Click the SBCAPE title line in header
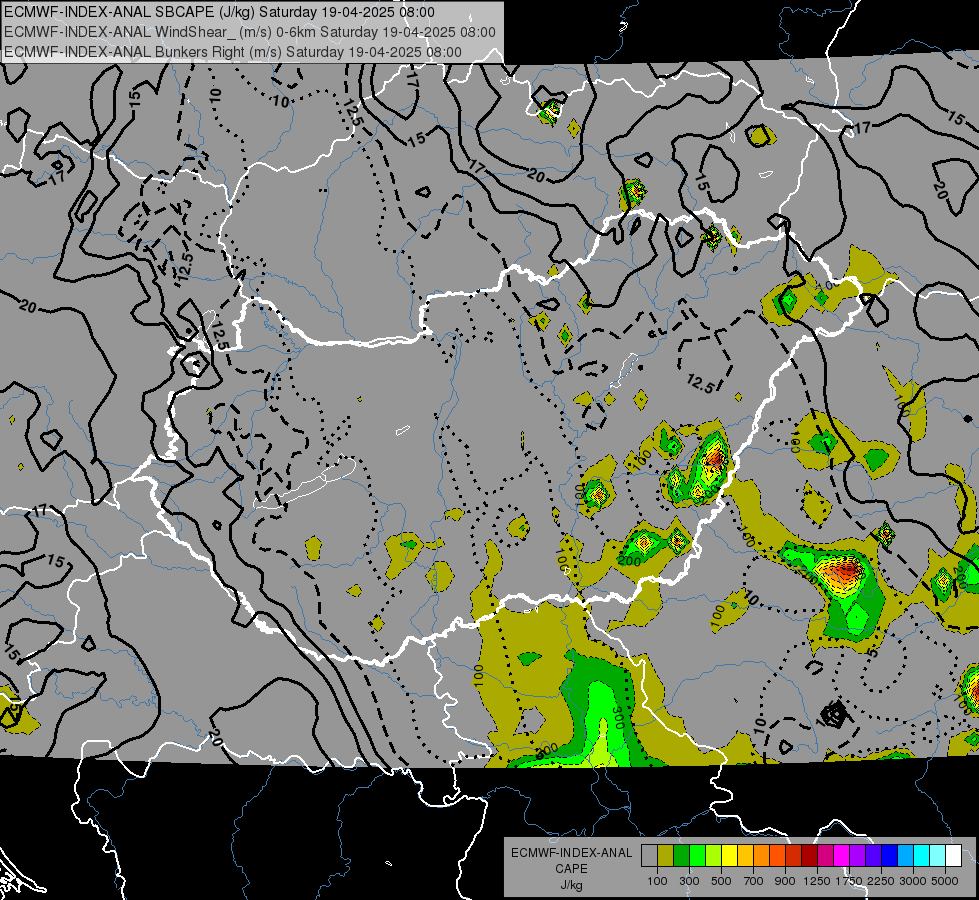Screen dimensions: 979x900 coord(219,12)
